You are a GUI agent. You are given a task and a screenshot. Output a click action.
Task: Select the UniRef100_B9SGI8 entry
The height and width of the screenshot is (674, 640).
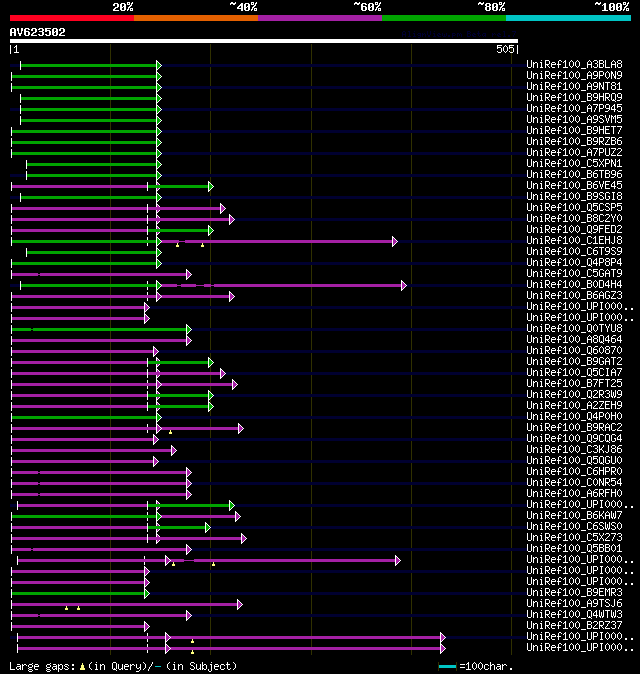pos(574,196)
